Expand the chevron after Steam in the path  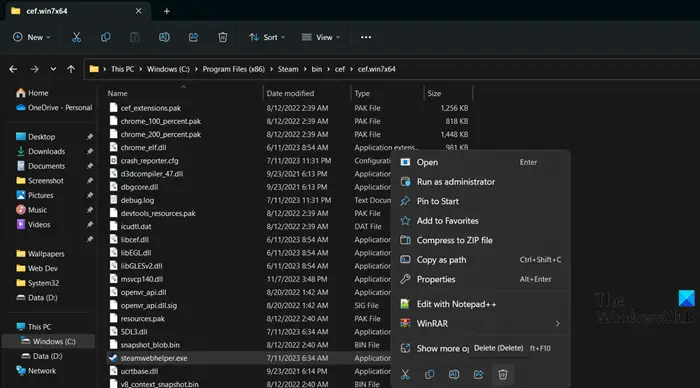pos(305,69)
